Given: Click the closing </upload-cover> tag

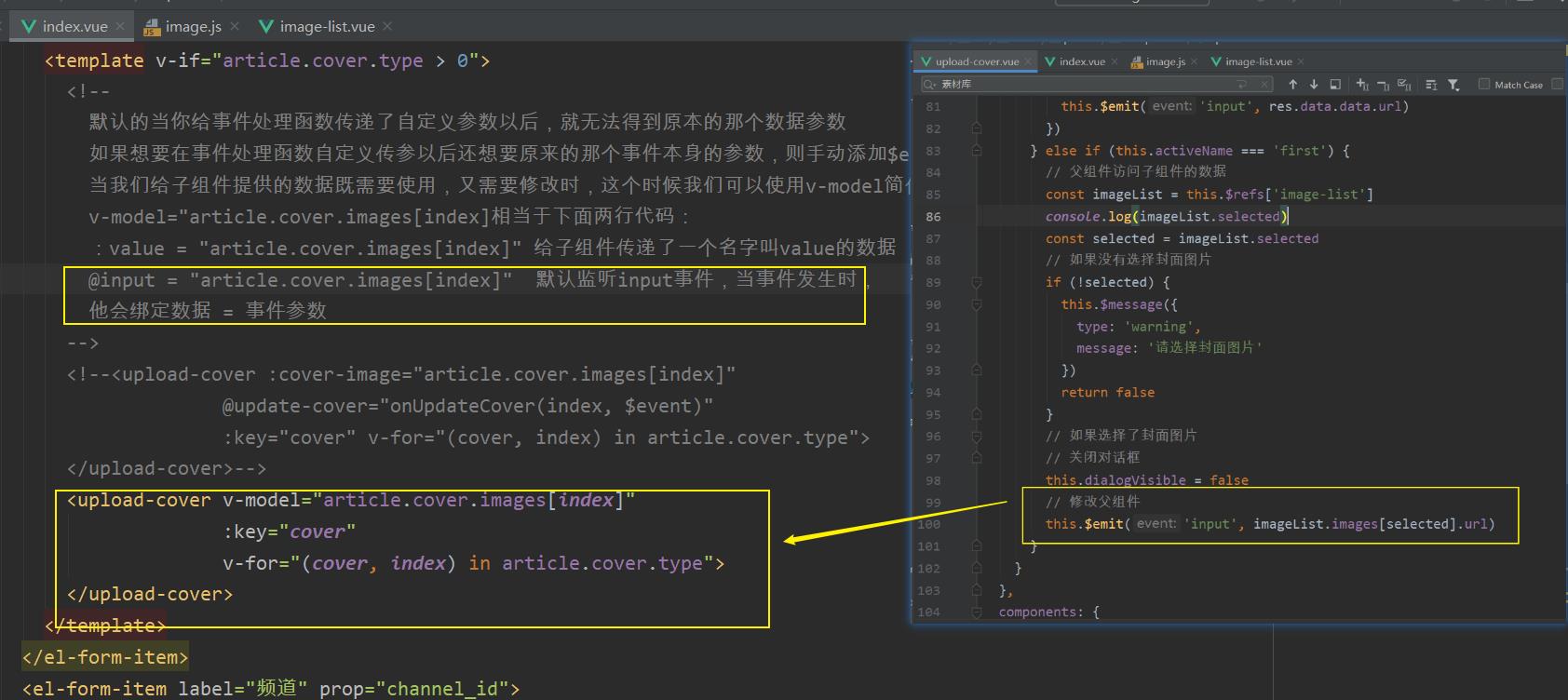Looking at the screenshot, I should coord(149,594).
